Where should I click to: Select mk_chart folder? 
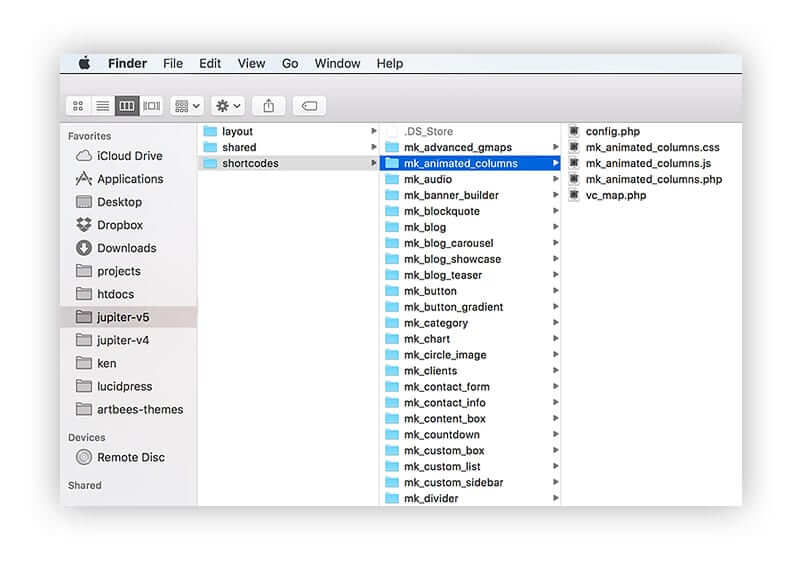pyautogui.click(x=470, y=339)
